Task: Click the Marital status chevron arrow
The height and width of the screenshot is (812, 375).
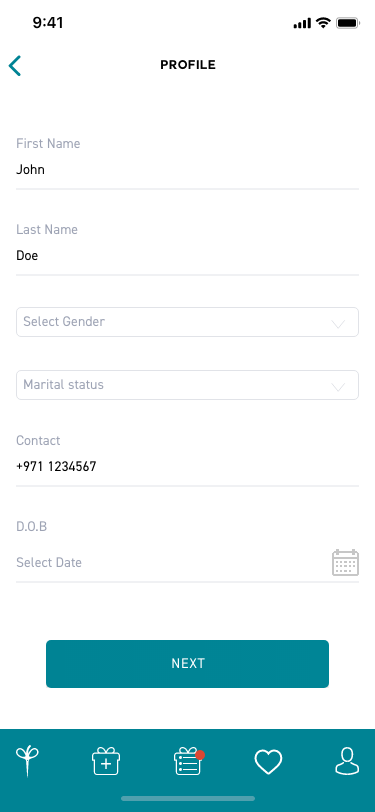Action: (338, 387)
